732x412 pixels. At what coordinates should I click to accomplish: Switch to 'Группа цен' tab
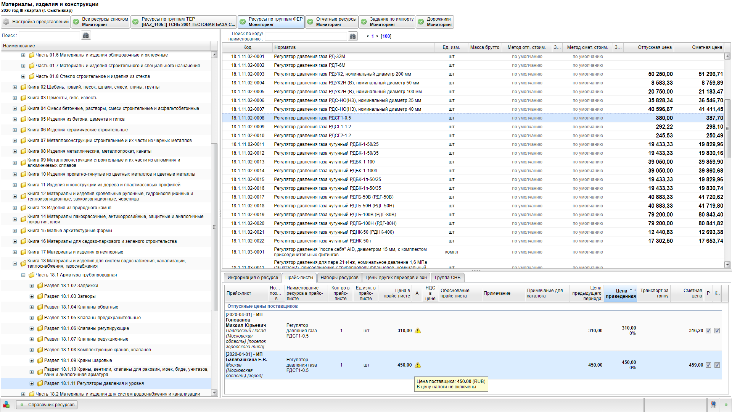tap(448, 278)
